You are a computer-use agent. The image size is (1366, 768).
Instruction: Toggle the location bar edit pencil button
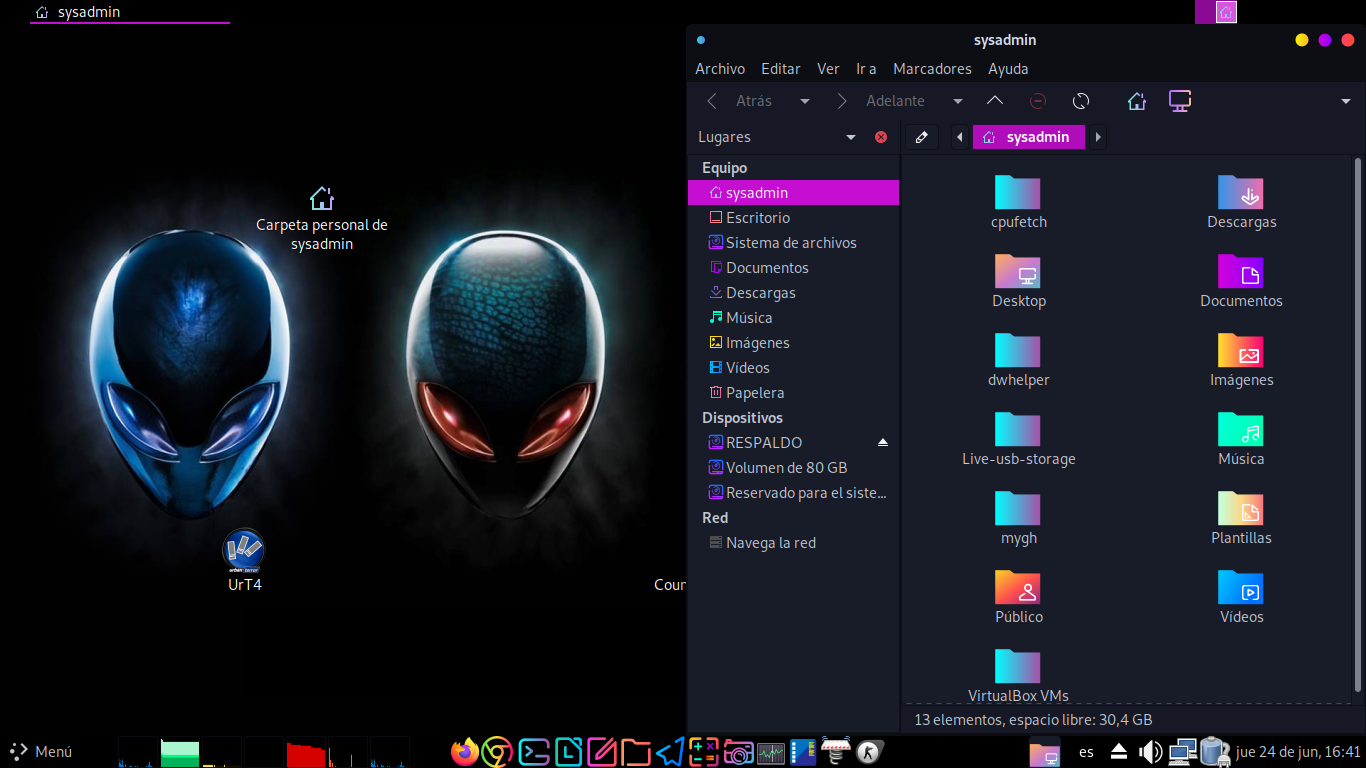(x=922, y=137)
